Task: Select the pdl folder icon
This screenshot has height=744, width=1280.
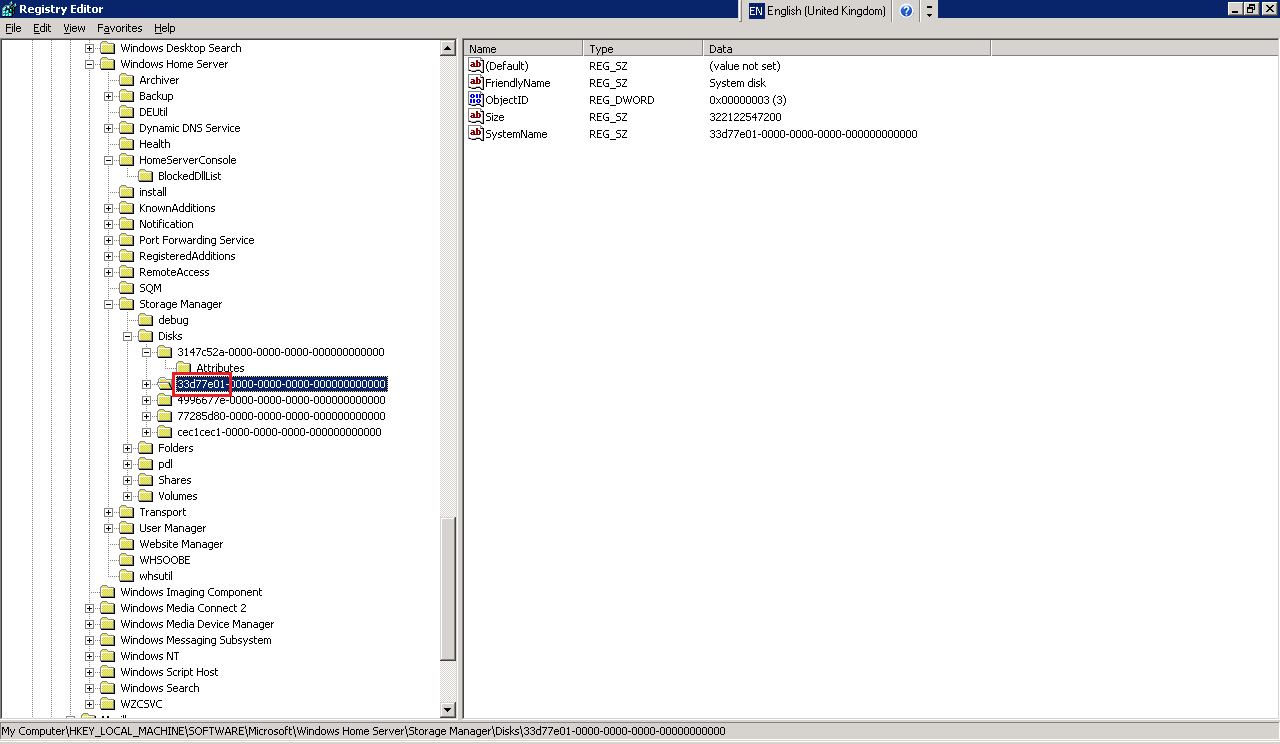Action: pos(145,464)
